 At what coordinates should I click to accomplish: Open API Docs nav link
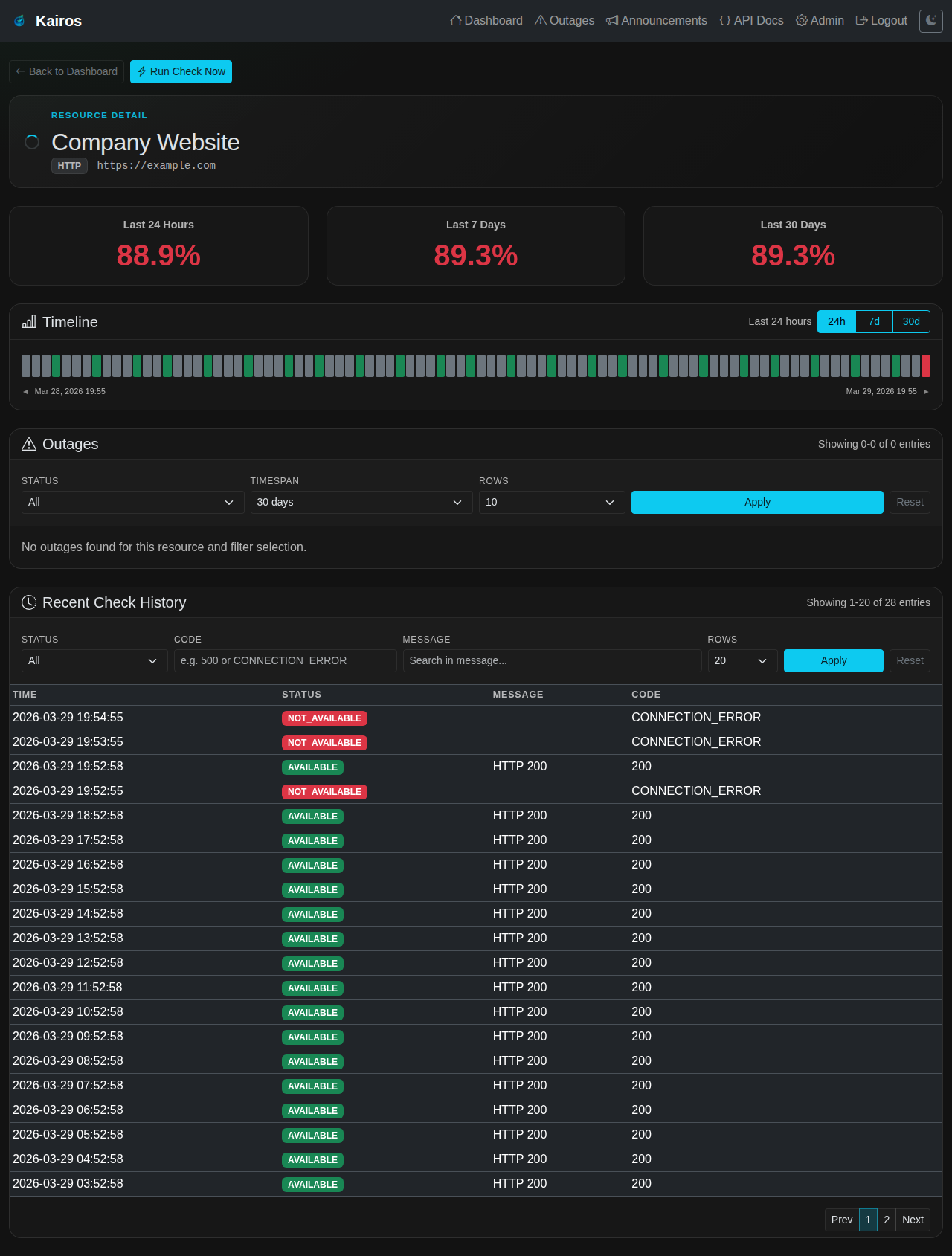(751, 21)
